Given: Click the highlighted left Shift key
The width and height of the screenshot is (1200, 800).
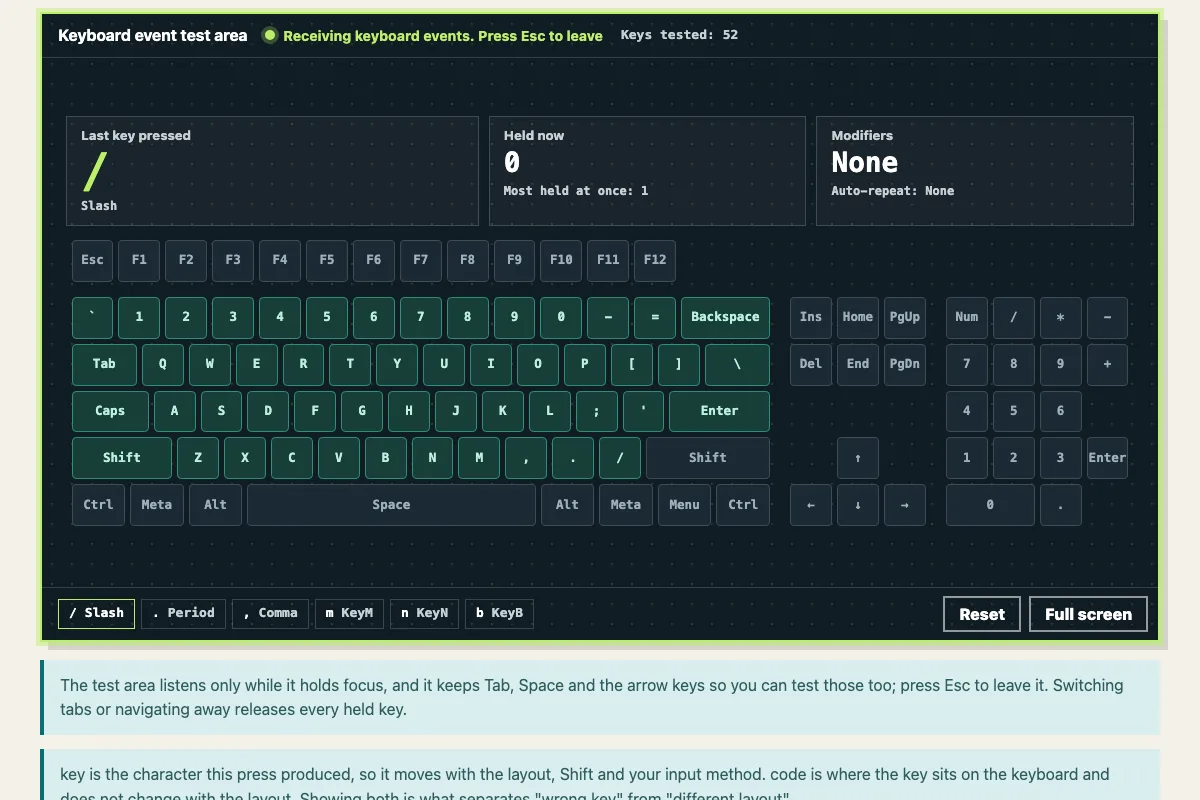Looking at the screenshot, I should (122, 458).
